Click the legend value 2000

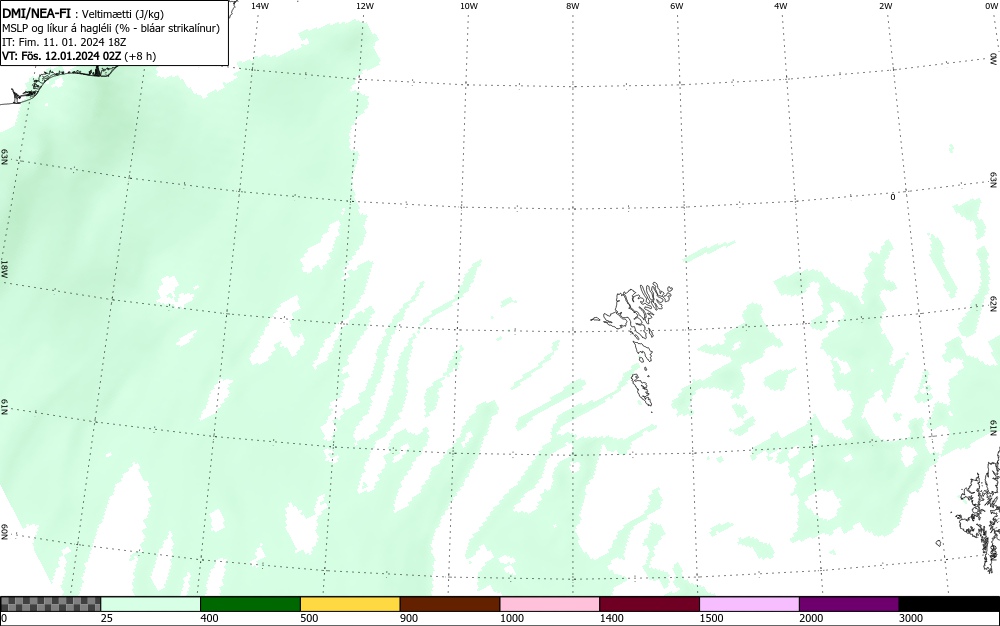[x=811, y=618]
